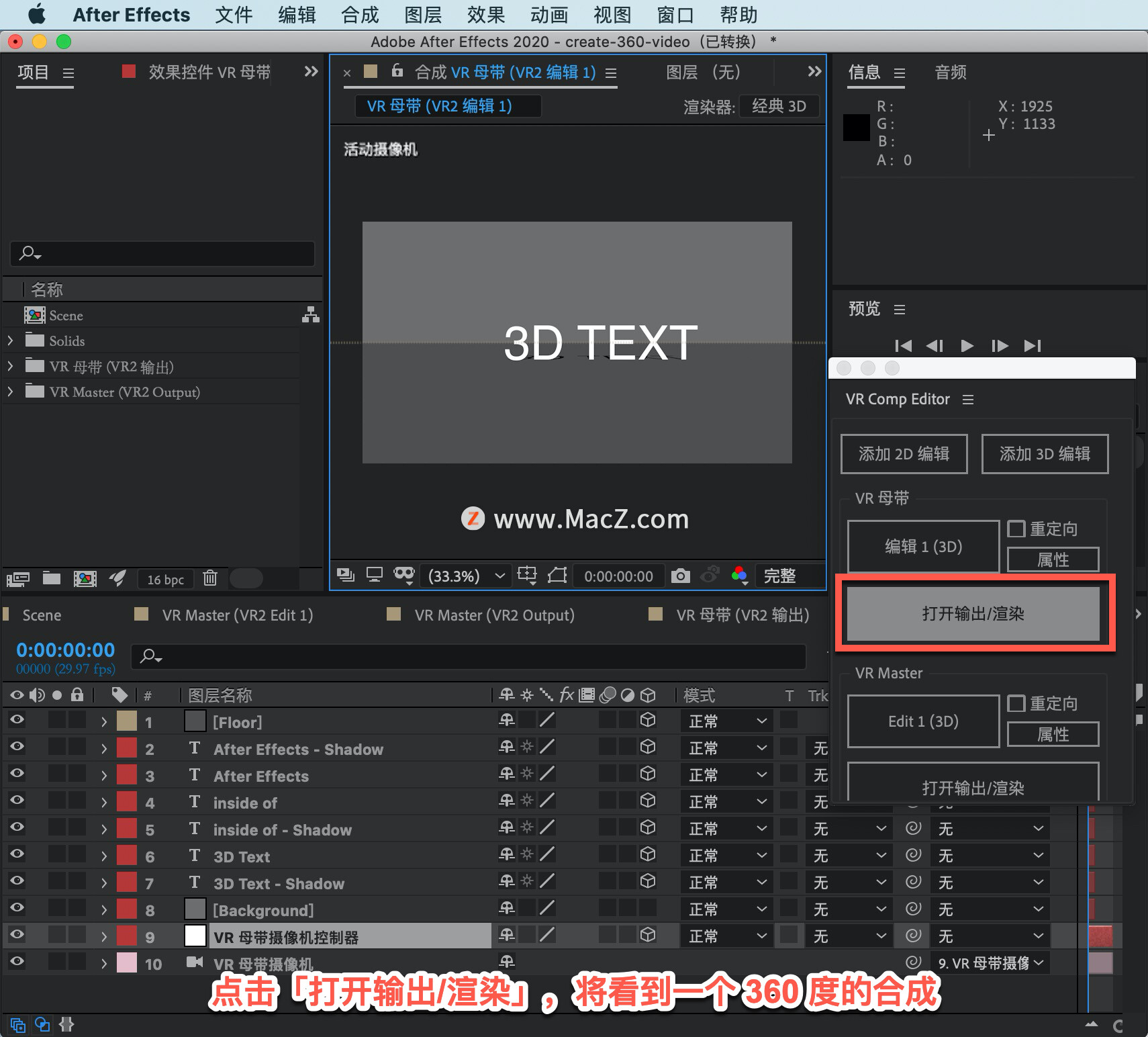Expand the VR 母带 (VR2 输出) folder
Viewport: 1148px width, 1037px height.
click(x=10, y=366)
